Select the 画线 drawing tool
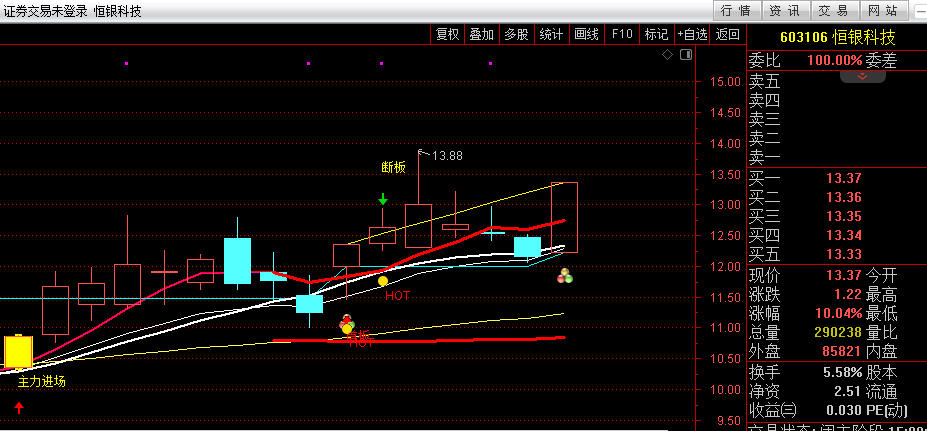Viewport: 927px width, 431px height. pos(586,34)
